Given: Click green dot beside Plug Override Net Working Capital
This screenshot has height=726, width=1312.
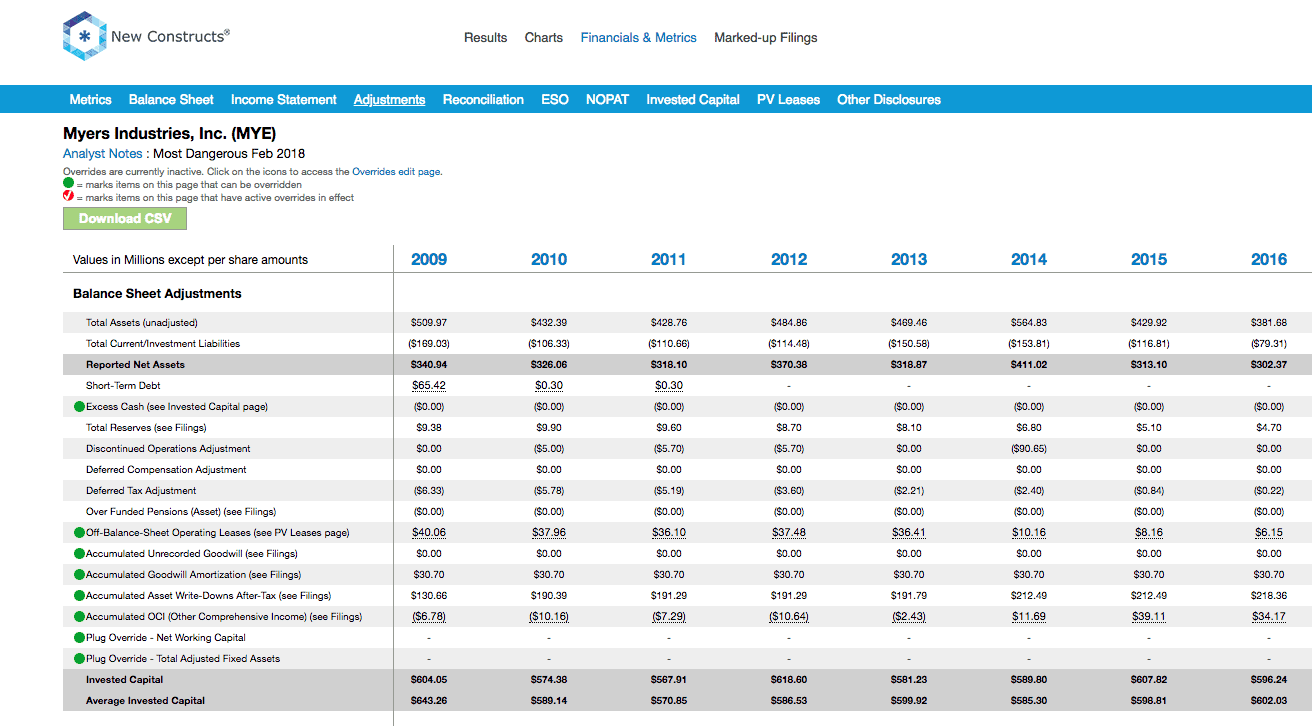Looking at the screenshot, I should click(79, 638).
